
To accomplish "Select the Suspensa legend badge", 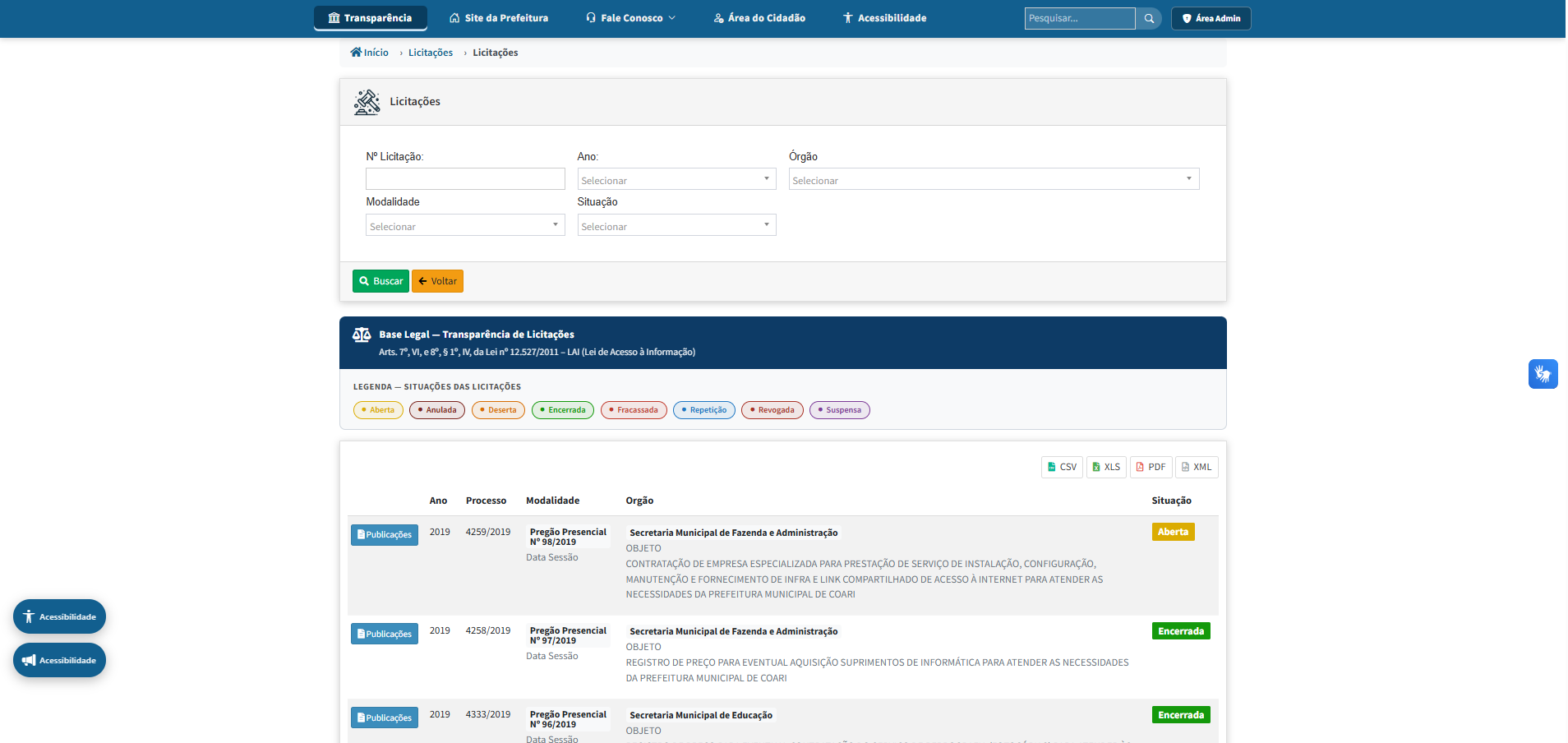I will point(840,410).
